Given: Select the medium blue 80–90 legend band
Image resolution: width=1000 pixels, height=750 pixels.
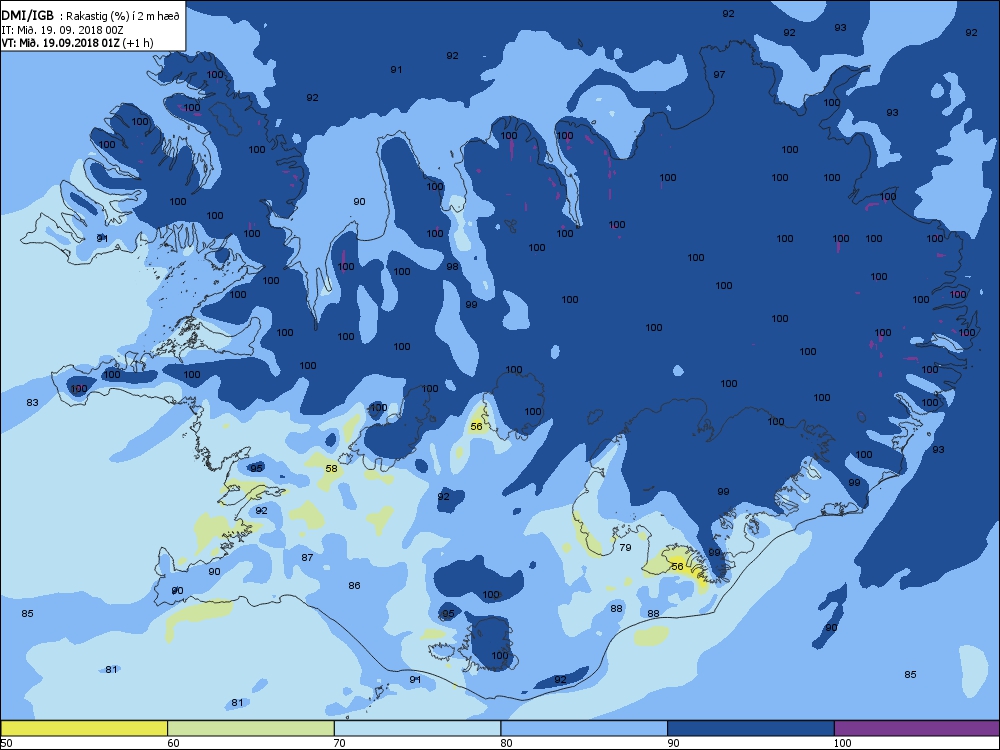Looking at the screenshot, I should coord(584,728).
